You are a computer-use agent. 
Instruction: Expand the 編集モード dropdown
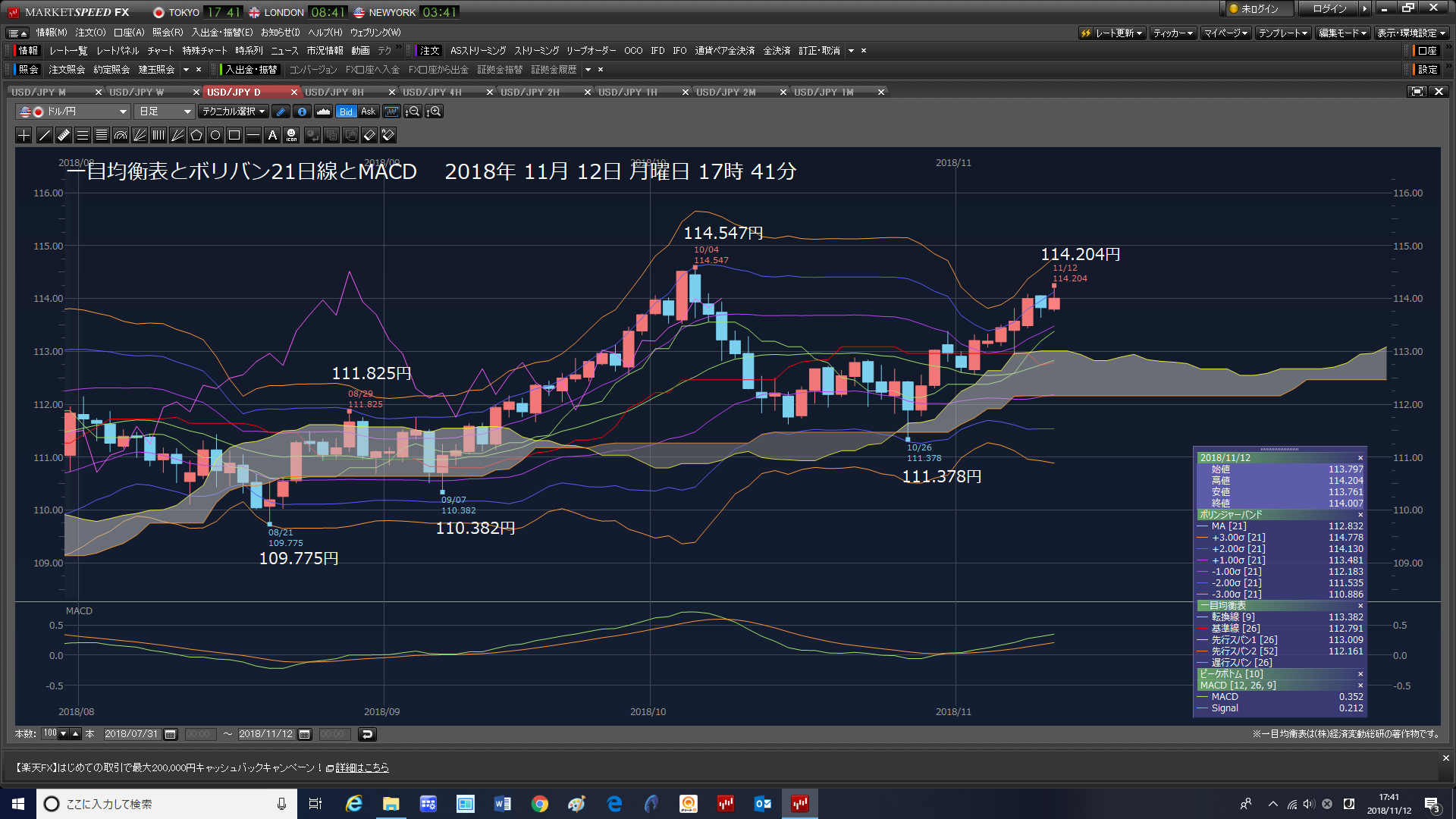1341,33
